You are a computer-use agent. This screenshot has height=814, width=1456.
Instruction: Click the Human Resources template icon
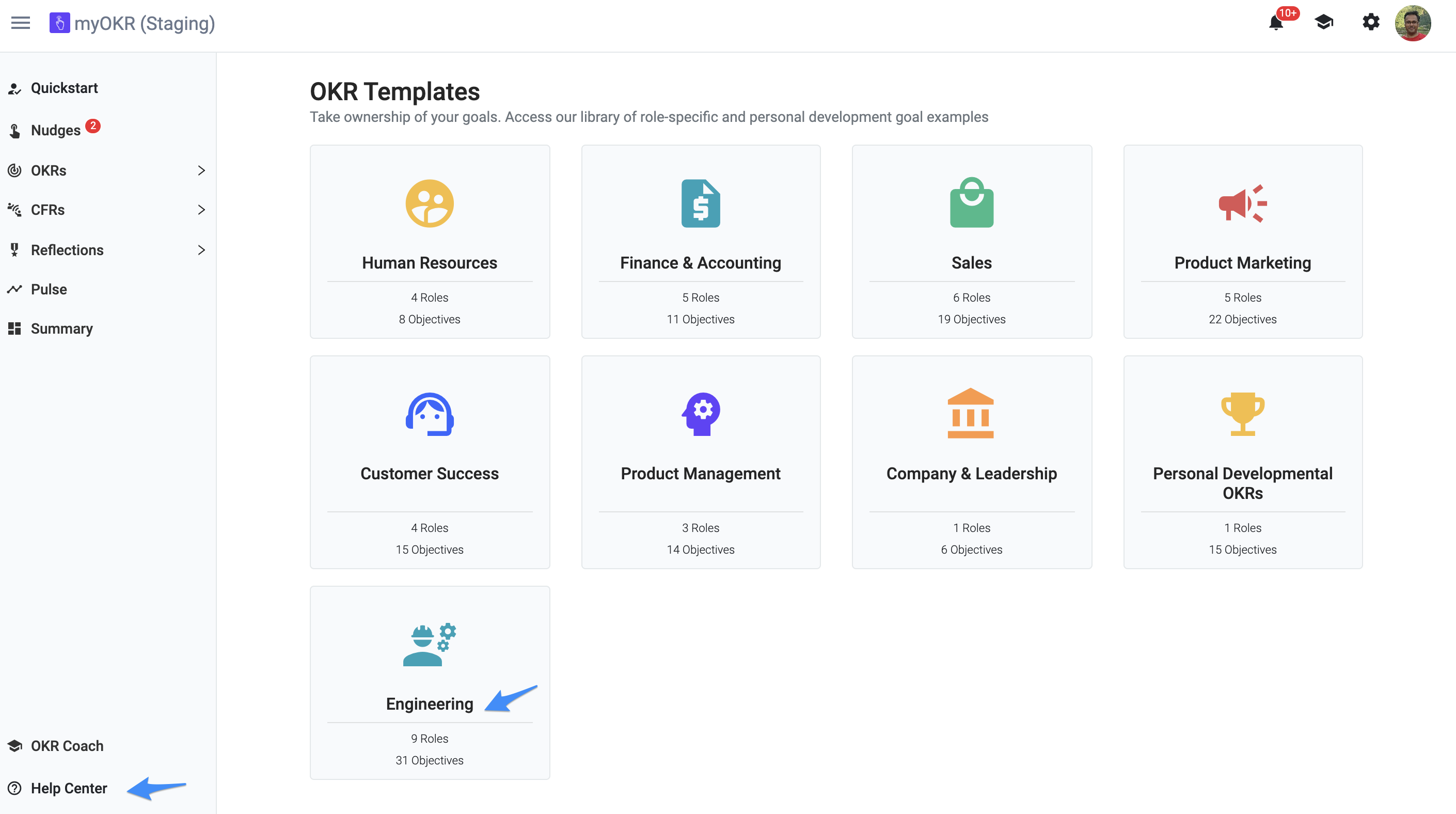429,203
